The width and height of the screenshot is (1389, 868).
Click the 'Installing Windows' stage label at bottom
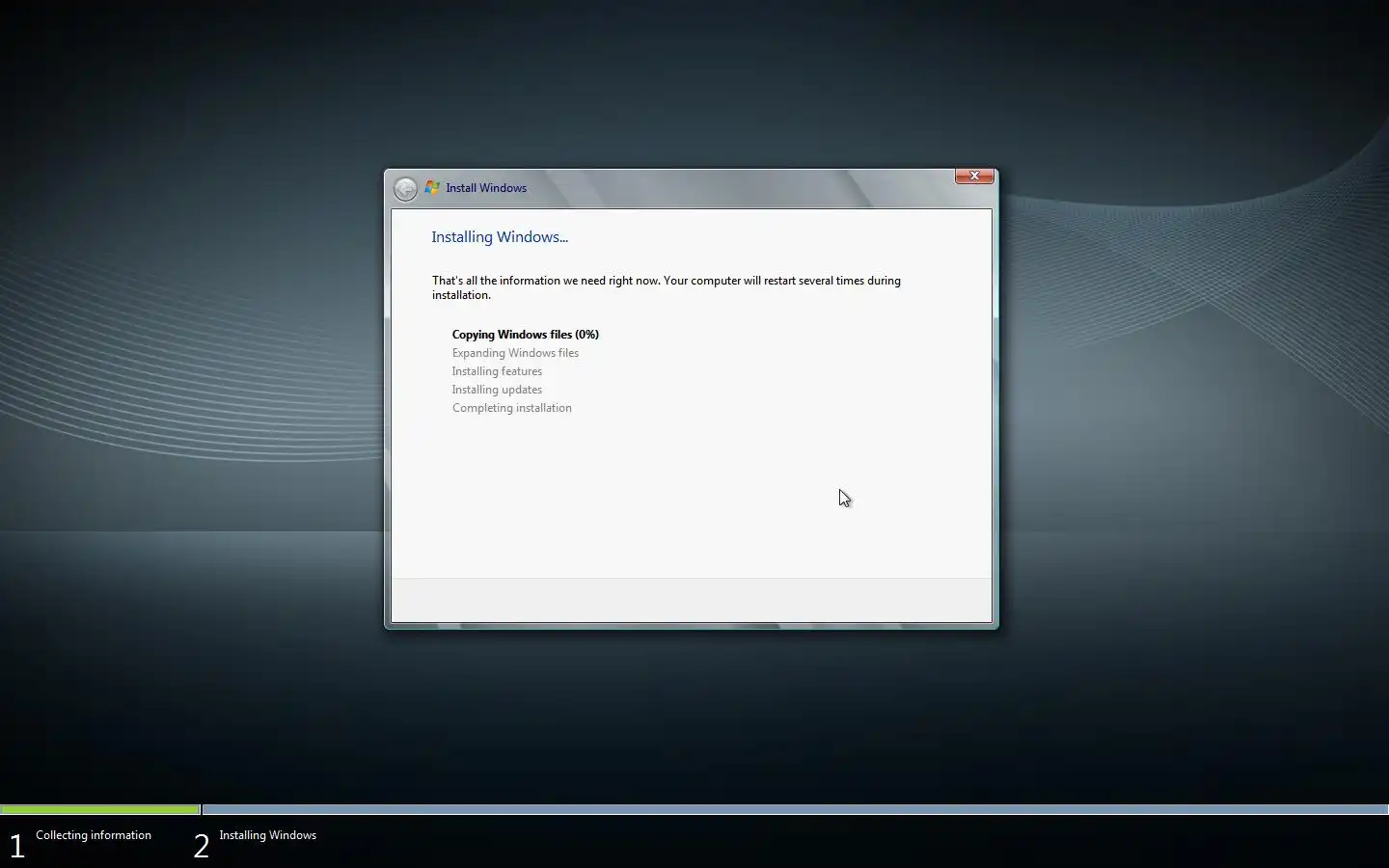pyautogui.click(x=267, y=835)
